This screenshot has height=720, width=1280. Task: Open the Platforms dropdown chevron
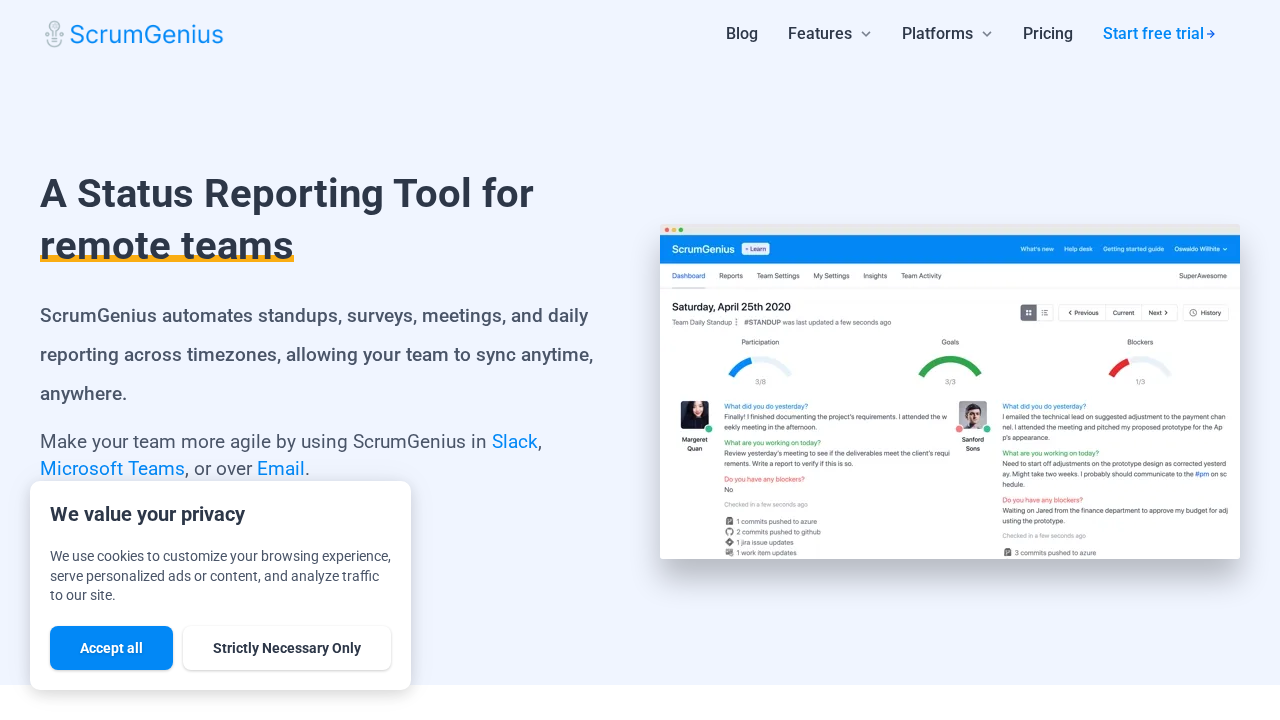point(987,34)
